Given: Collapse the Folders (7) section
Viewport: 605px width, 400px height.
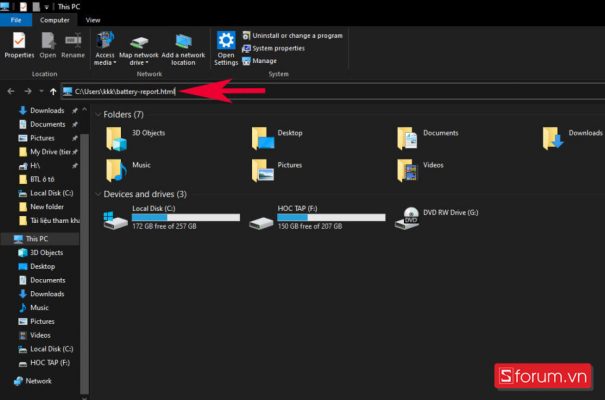Looking at the screenshot, I should [98, 114].
